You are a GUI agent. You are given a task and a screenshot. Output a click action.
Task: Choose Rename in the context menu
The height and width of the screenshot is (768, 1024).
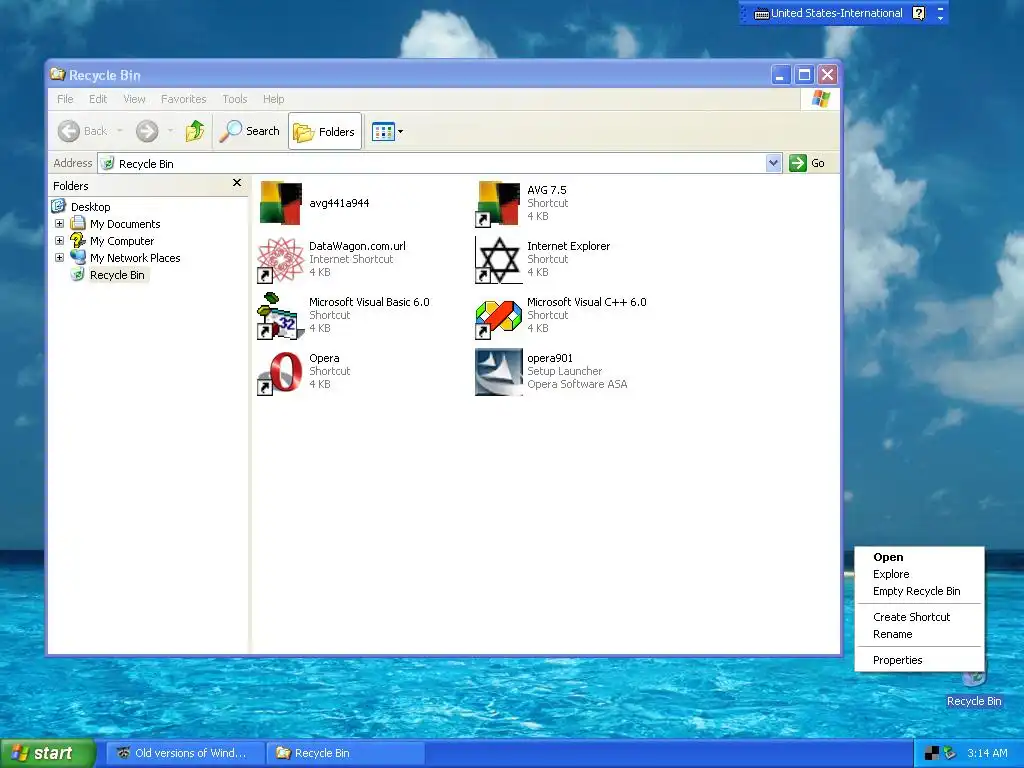(919, 634)
